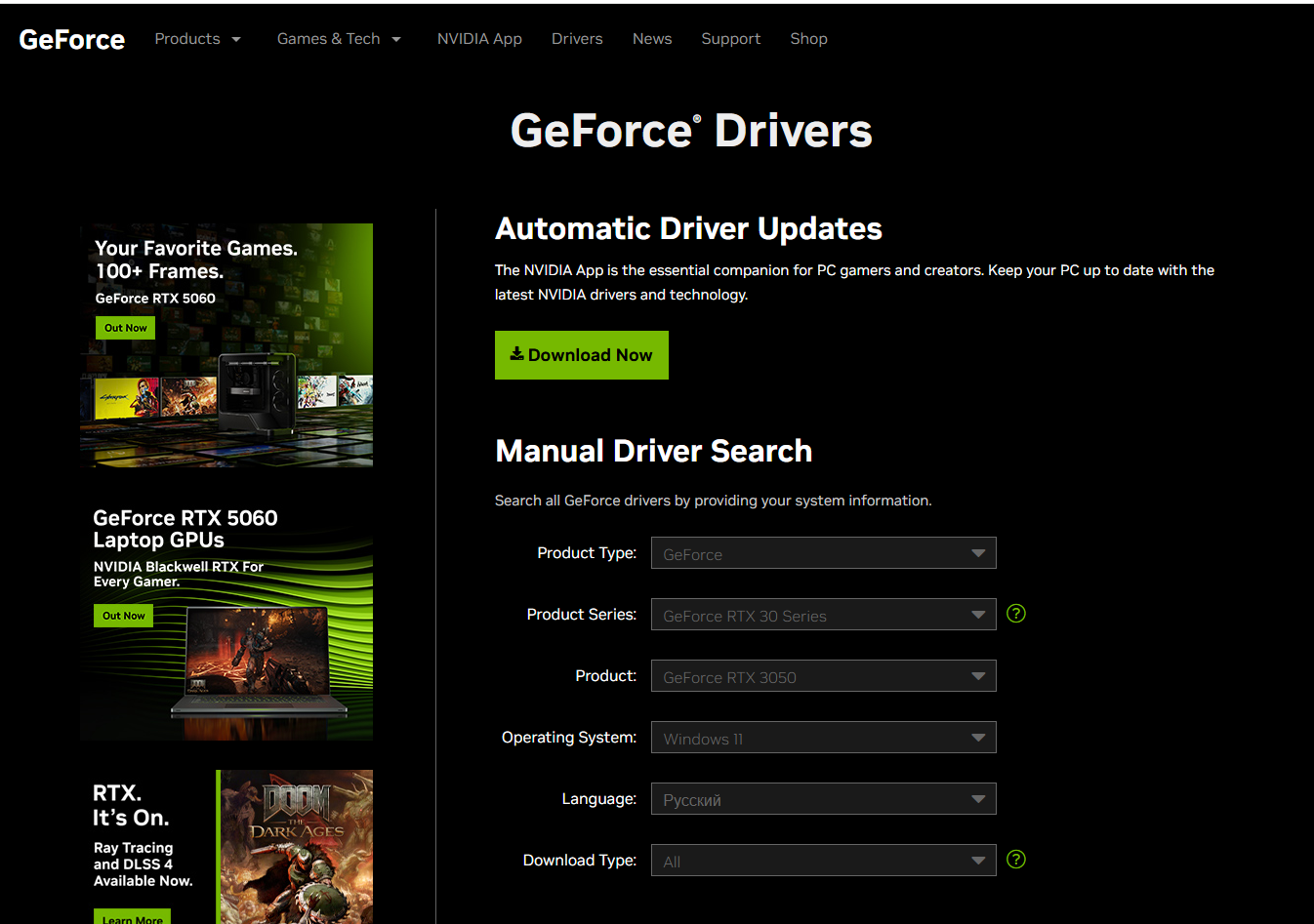Open the RTX 5060 laptop image
The height and width of the screenshot is (924, 1314).
click(x=260, y=663)
